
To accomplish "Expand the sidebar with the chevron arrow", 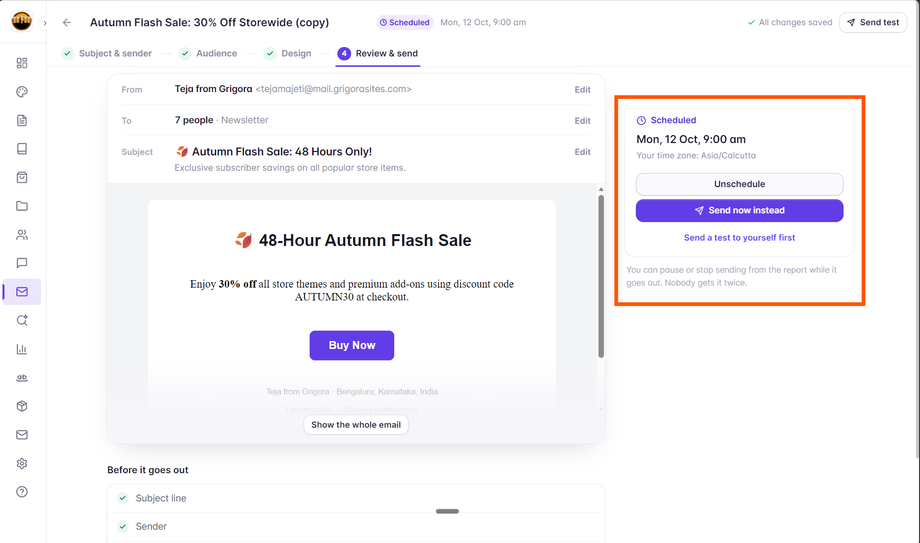I will click(x=45, y=23).
